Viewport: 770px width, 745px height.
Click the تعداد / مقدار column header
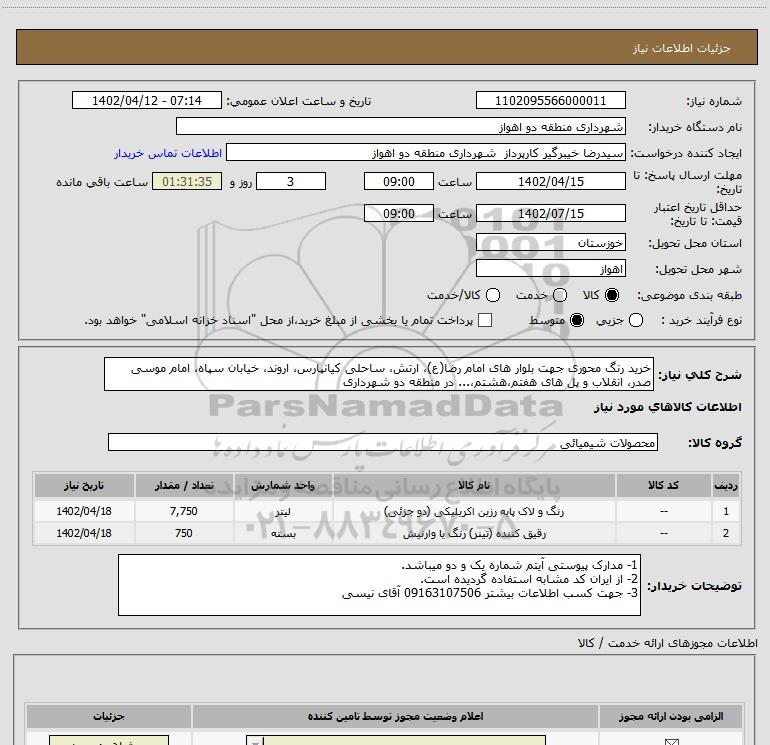[184, 485]
